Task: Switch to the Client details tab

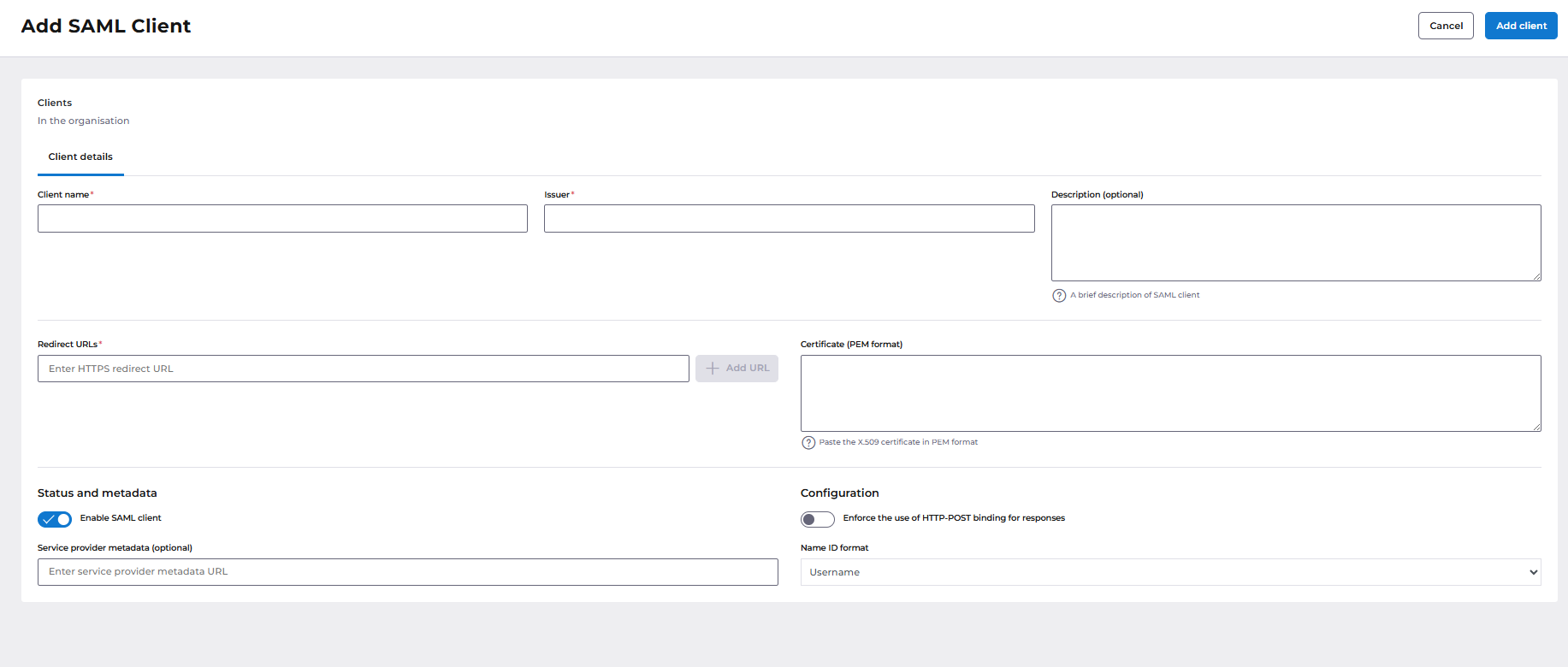Action: (80, 157)
